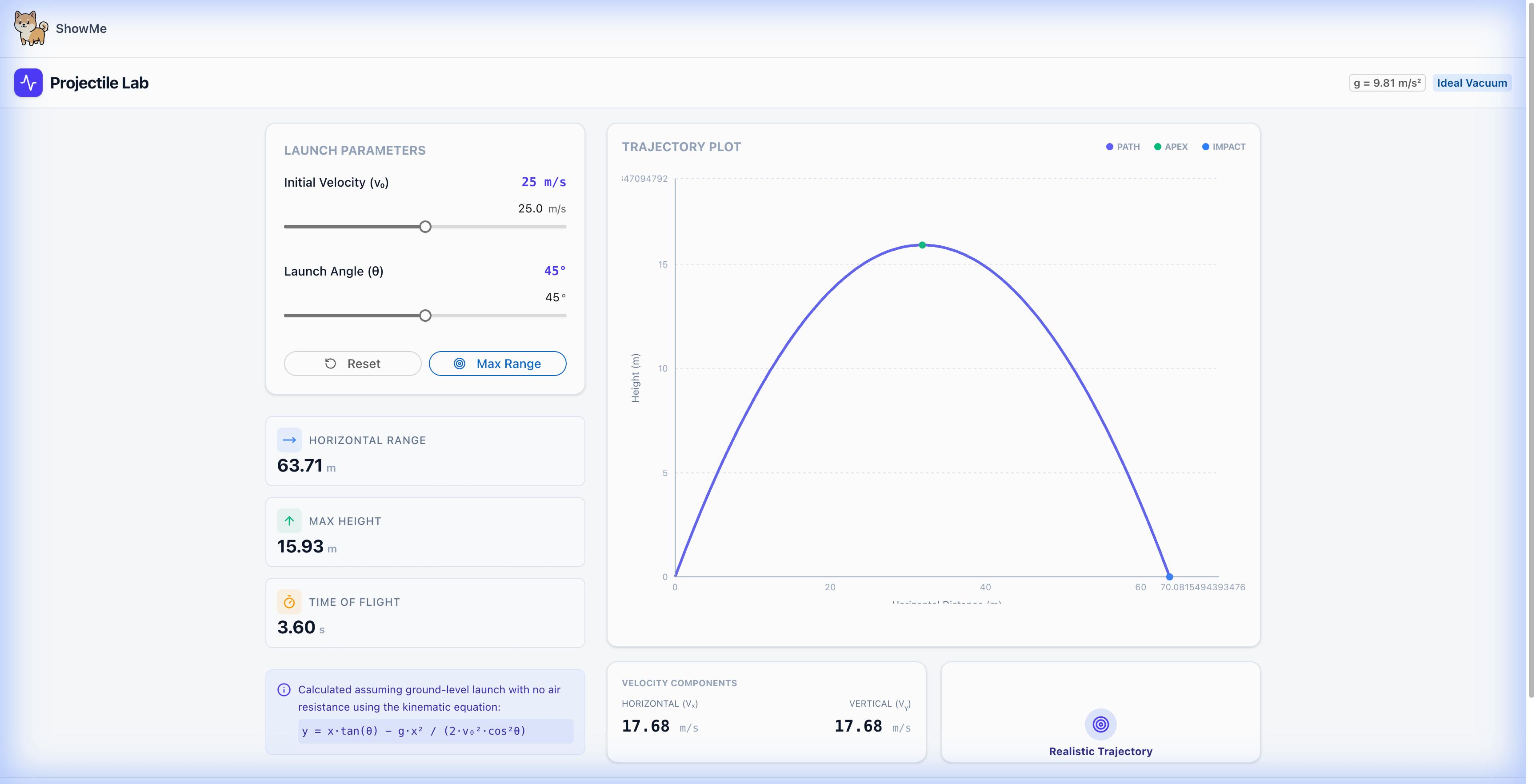Click the Initial Velocity slider handle
The image size is (1536, 784).
(x=425, y=227)
